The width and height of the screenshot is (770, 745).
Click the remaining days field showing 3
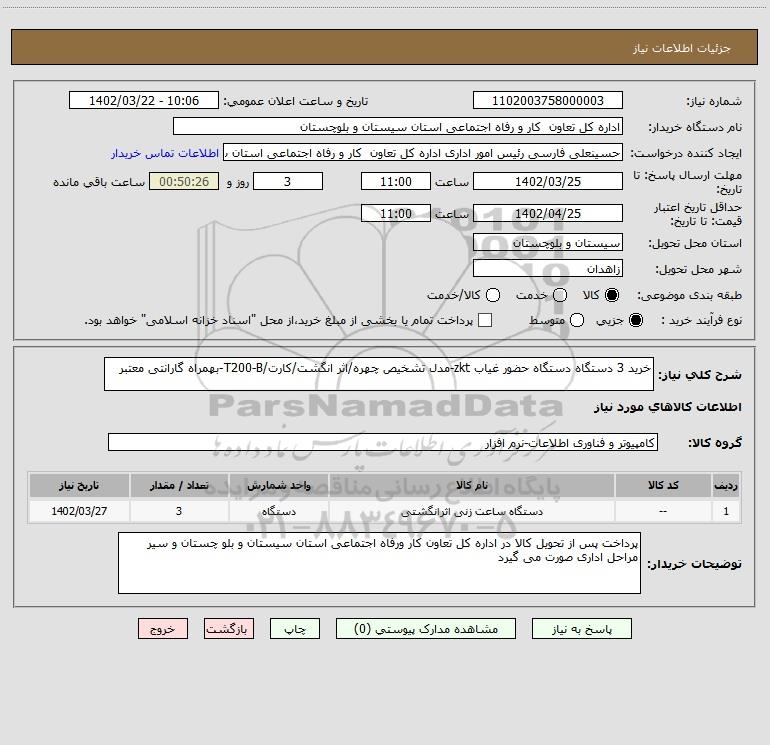point(288,181)
